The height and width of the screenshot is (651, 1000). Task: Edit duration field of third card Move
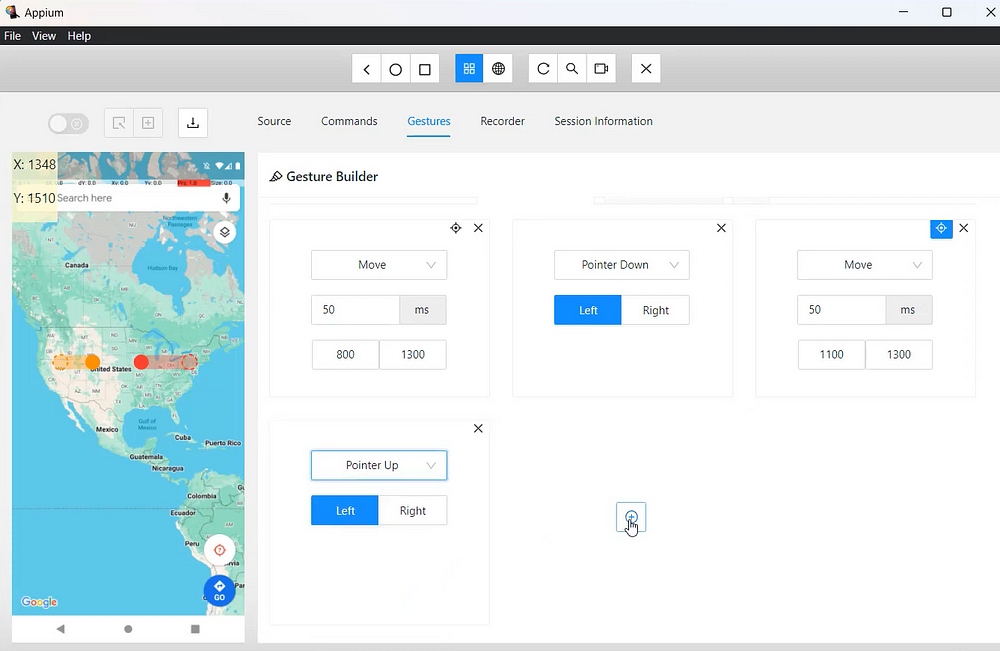point(841,310)
